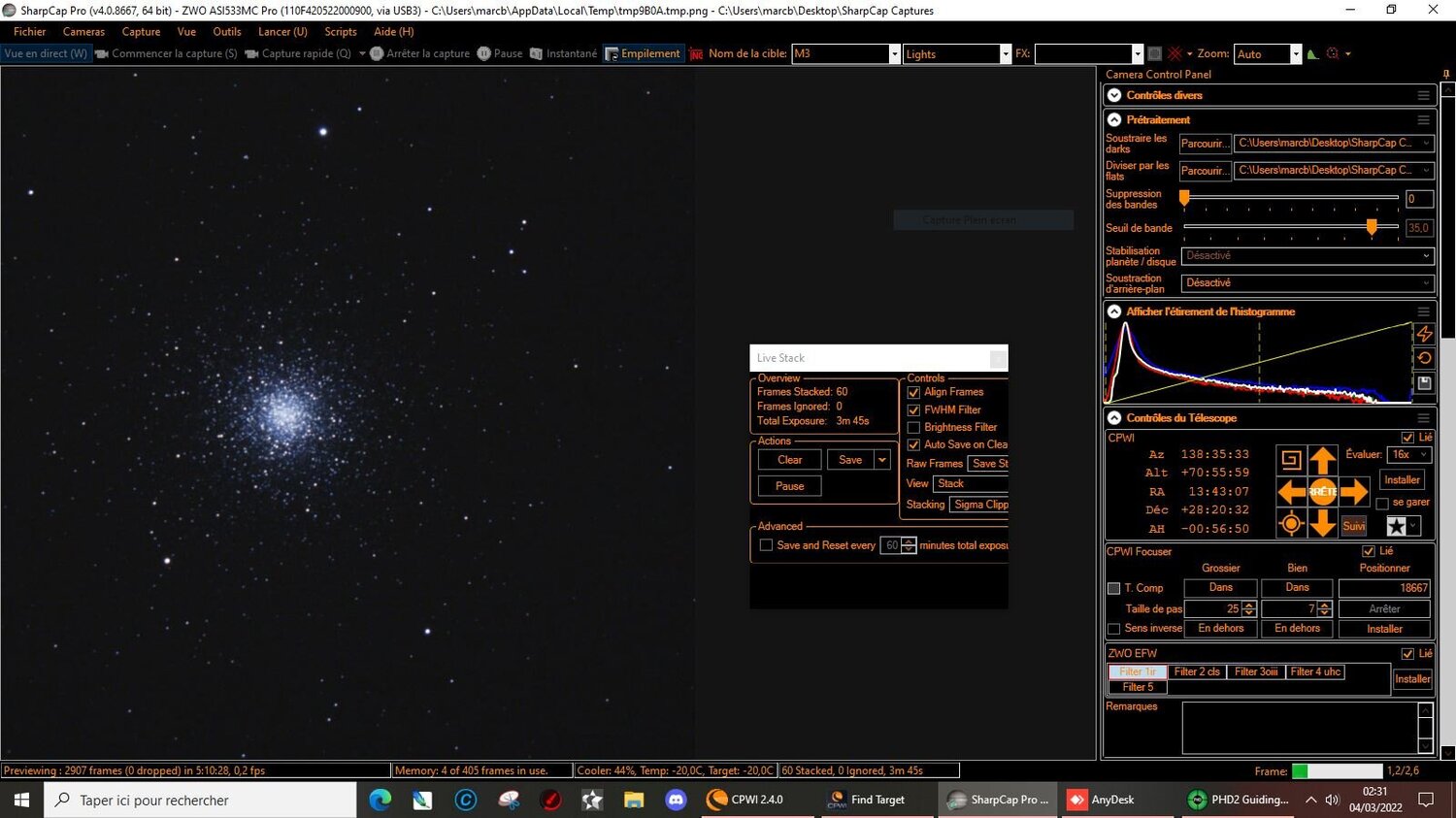Toggle the Lié checkbox for CPWI Focuser
Image resolution: width=1456 pixels, height=818 pixels.
click(1369, 551)
